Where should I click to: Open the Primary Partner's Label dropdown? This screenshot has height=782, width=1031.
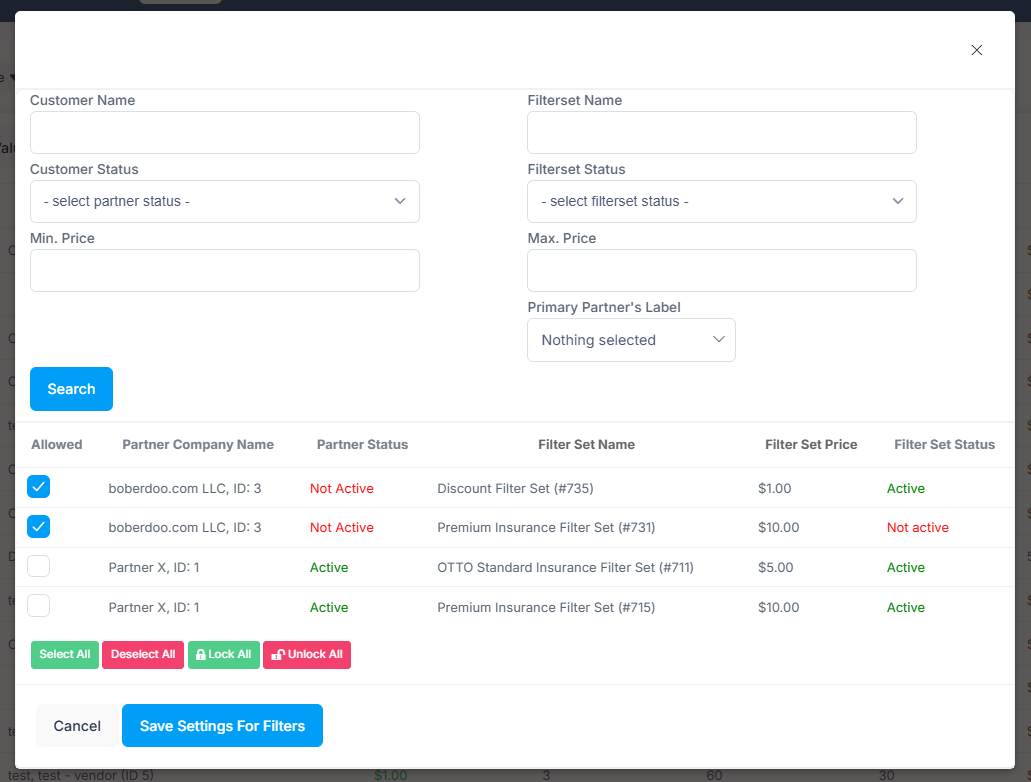(631, 340)
